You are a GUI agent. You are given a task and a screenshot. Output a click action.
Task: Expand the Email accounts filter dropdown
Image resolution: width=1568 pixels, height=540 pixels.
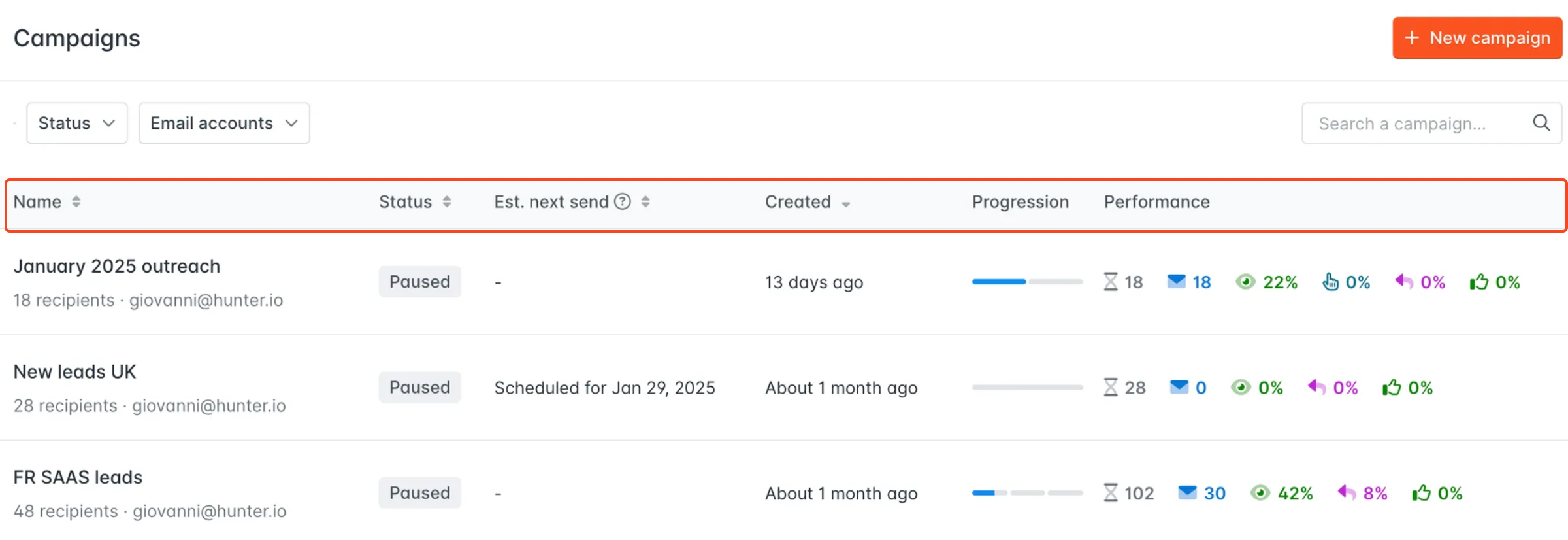pyautogui.click(x=224, y=123)
